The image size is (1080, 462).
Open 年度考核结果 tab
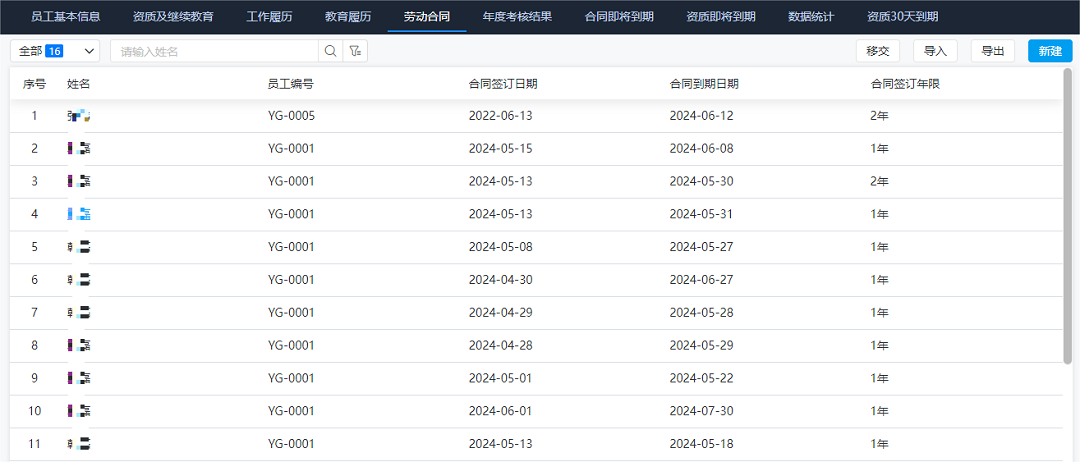pos(517,17)
